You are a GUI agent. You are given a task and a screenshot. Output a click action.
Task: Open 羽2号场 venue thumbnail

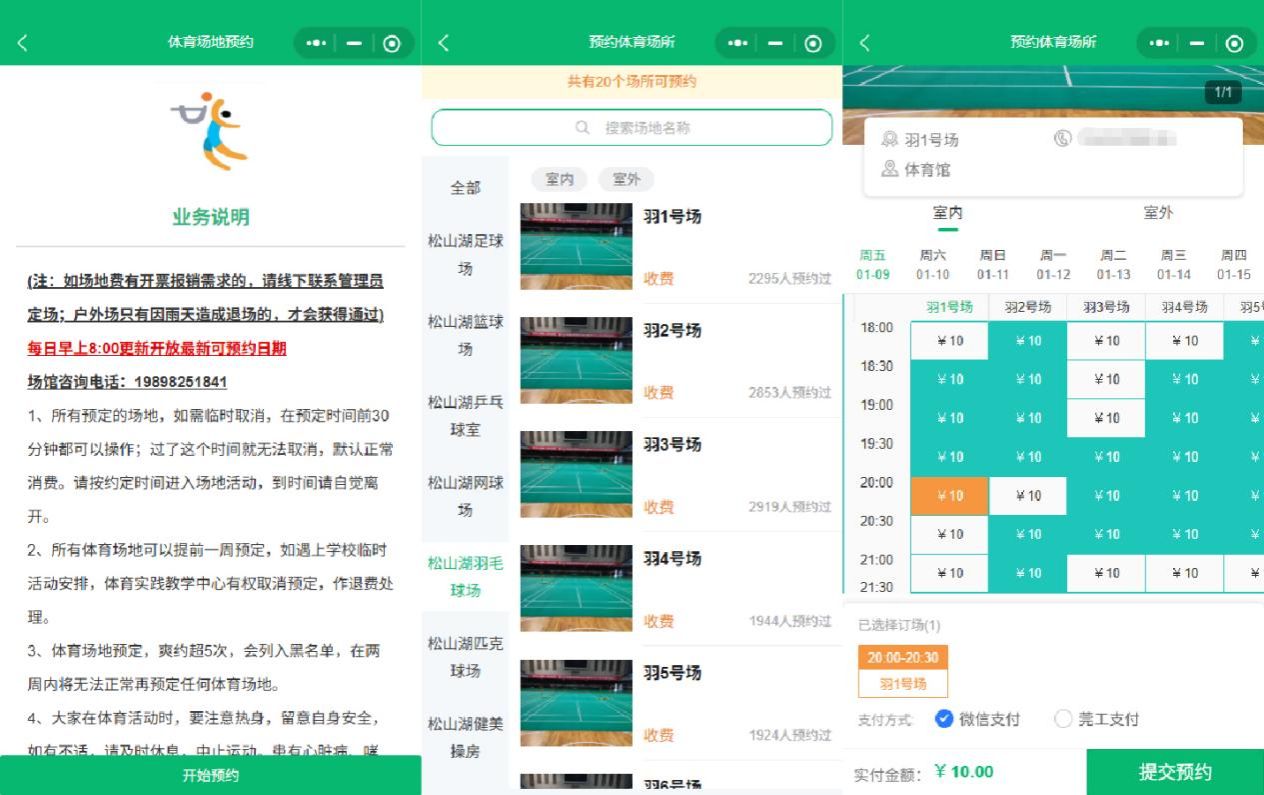(576, 361)
